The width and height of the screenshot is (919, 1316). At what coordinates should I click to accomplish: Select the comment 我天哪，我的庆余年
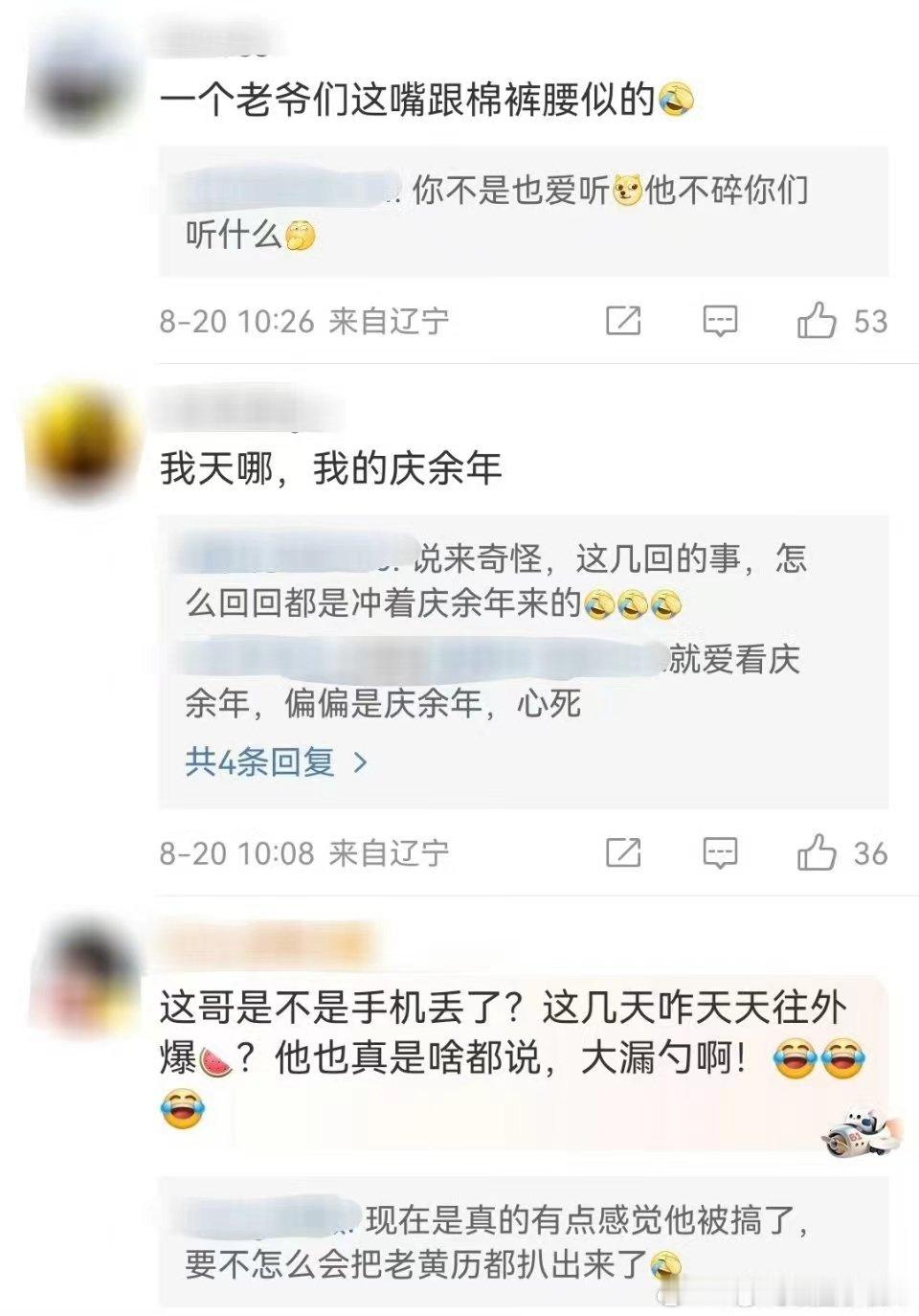coord(331,468)
